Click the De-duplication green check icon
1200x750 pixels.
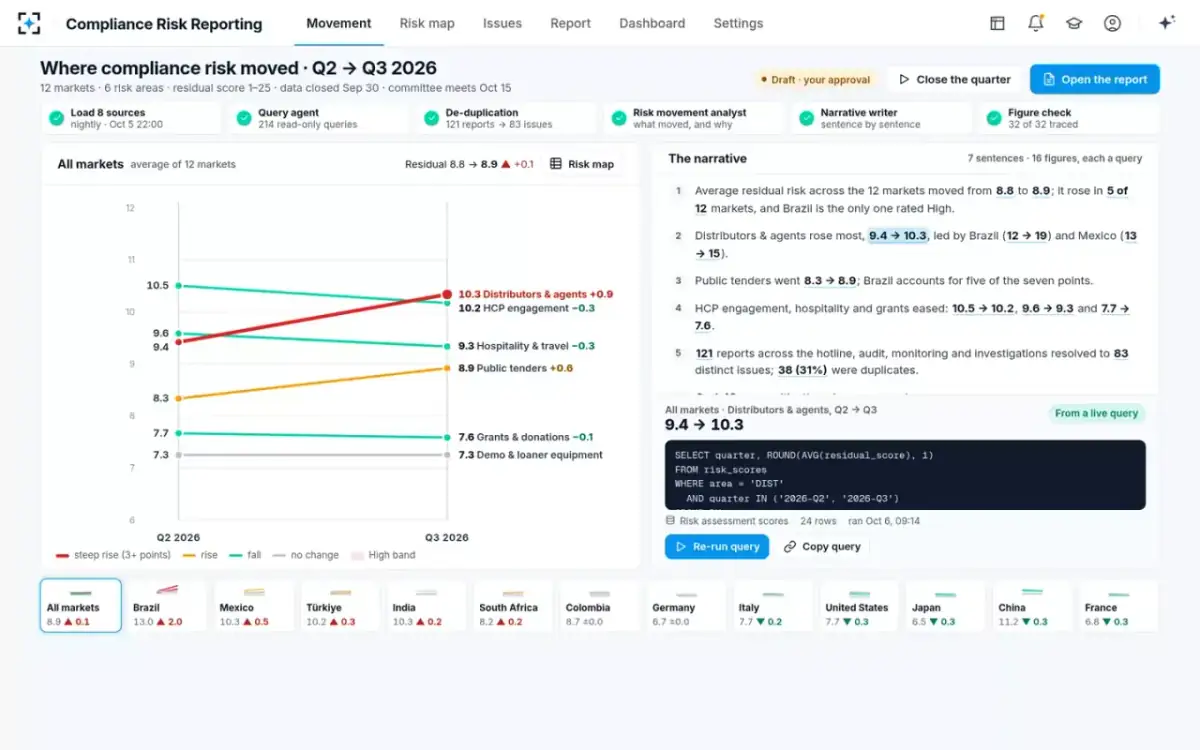pos(431,118)
